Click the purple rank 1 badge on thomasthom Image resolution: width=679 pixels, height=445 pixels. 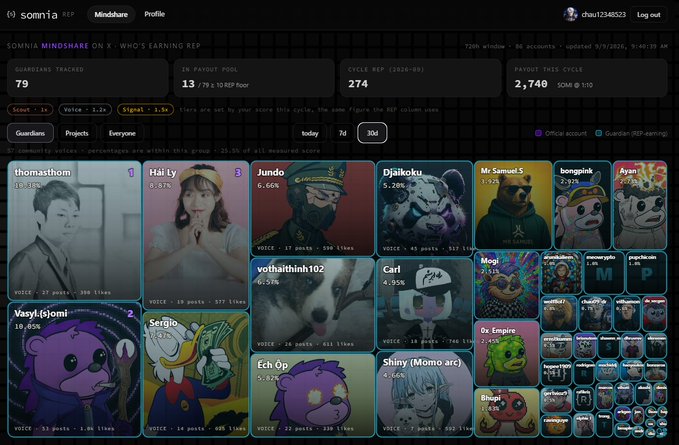tap(131, 173)
